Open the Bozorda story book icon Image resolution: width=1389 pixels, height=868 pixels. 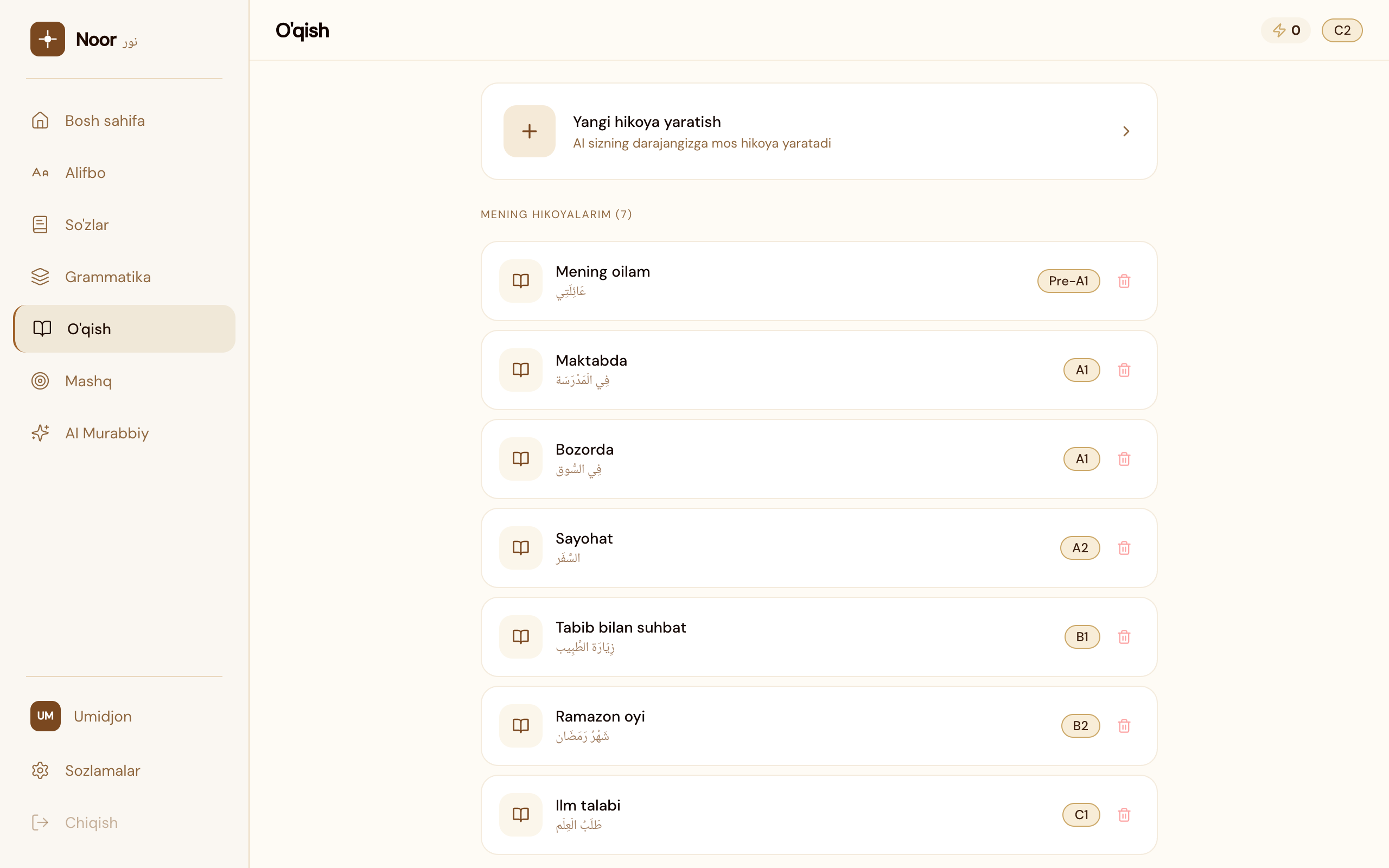(520, 459)
